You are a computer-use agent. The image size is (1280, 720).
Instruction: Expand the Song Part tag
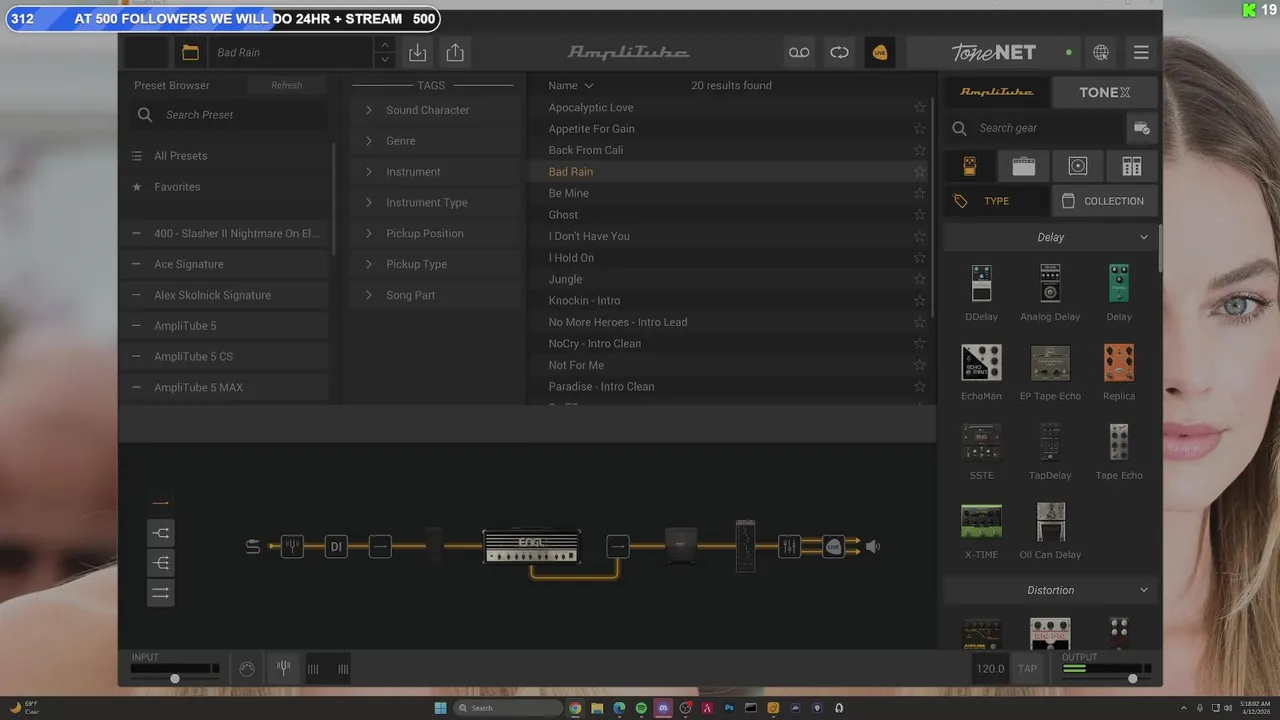tap(368, 295)
